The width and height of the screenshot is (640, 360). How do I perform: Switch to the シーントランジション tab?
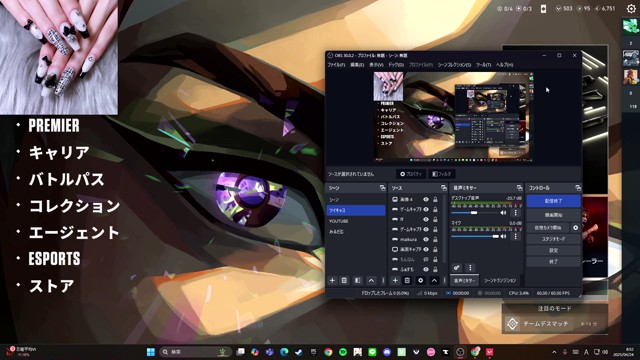click(500, 280)
